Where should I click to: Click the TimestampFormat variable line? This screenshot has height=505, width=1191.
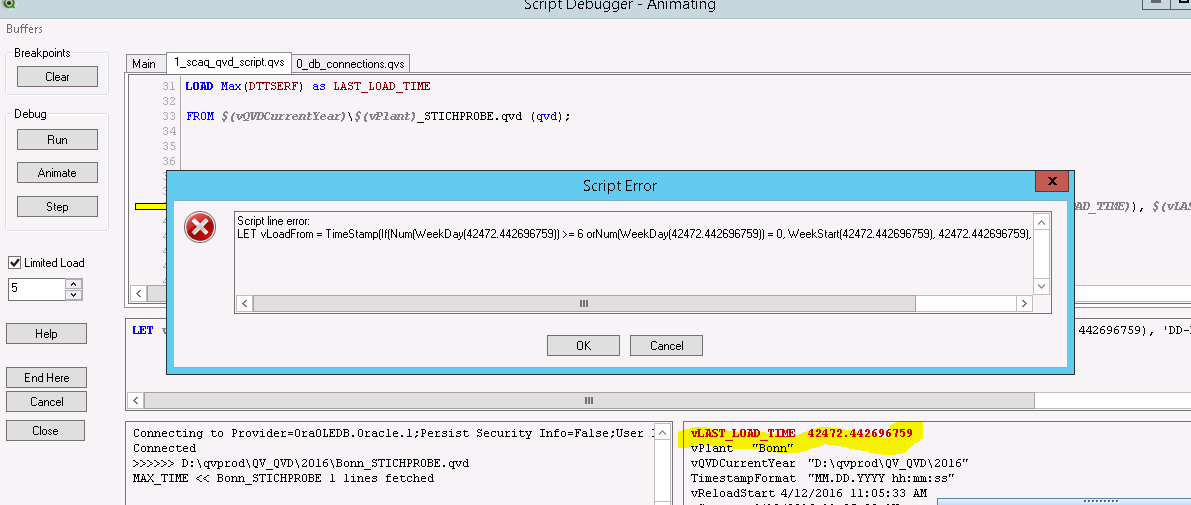(822, 478)
